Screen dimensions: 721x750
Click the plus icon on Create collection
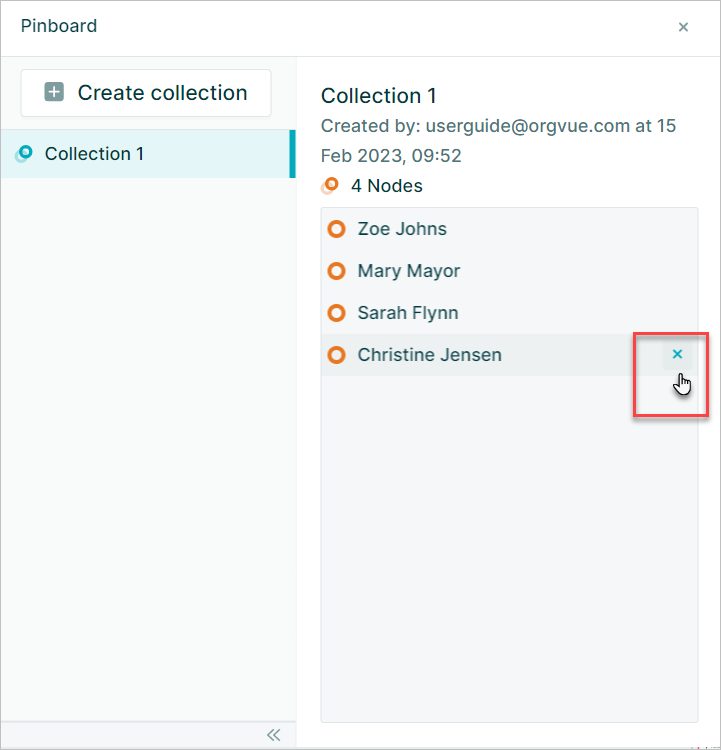pos(54,92)
